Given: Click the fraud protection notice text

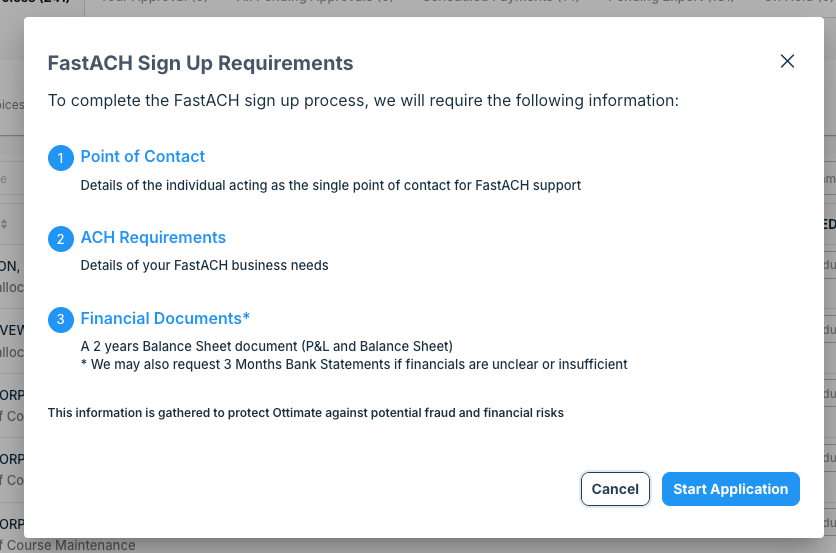Looking at the screenshot, I should [306, 413].
